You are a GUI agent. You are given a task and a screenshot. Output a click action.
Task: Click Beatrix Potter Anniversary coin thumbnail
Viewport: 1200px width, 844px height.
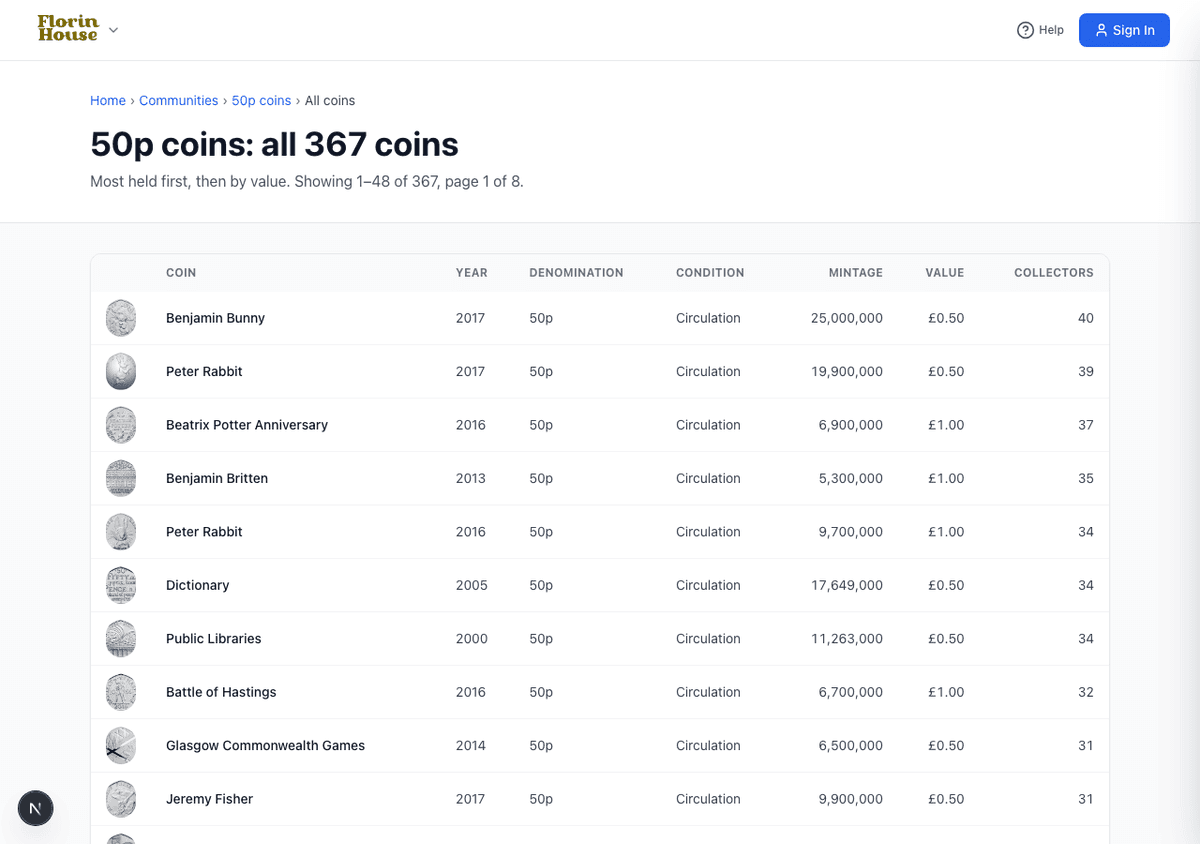[121, 425]
